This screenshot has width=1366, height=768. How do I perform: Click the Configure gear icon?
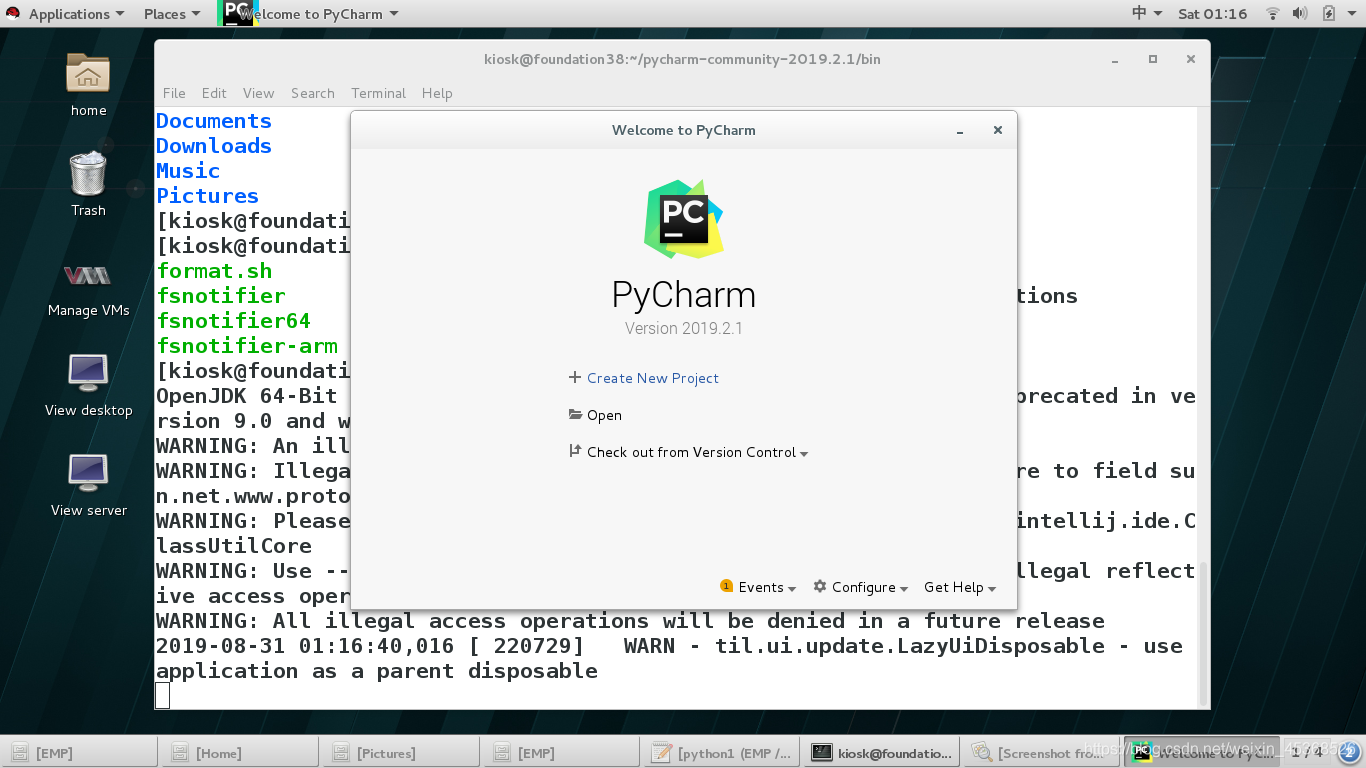[820, 586]
